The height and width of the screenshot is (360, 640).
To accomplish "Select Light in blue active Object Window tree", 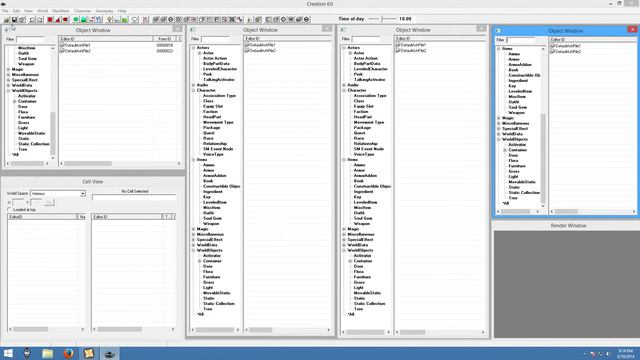I will click(513, 177).
